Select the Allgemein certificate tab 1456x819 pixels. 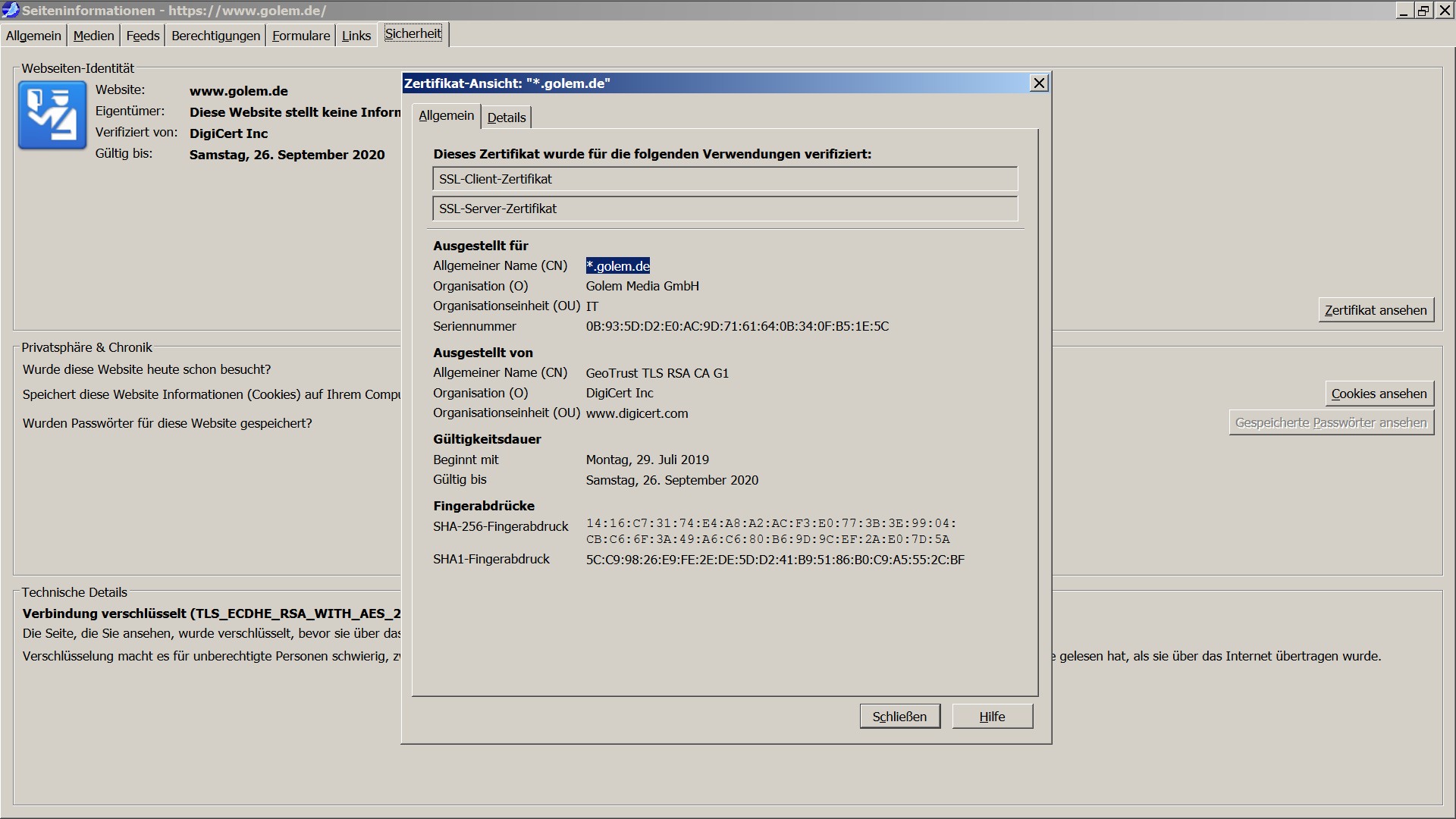click(x=446, y=115)
